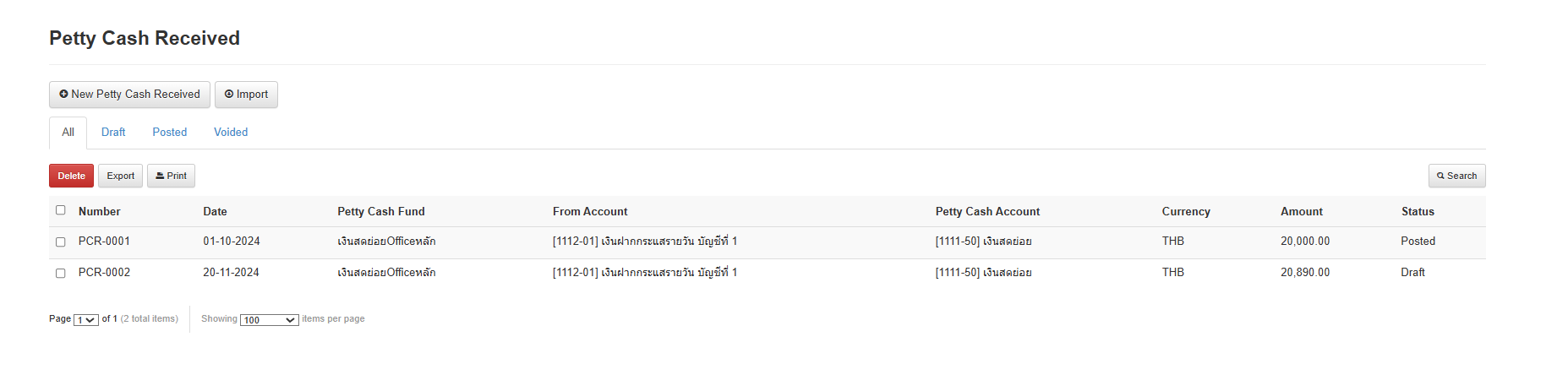This screenshot has width=1568, height=391.
Task: Click the magnifier icon on the Search button
Action: click(x=1440, y=176)
